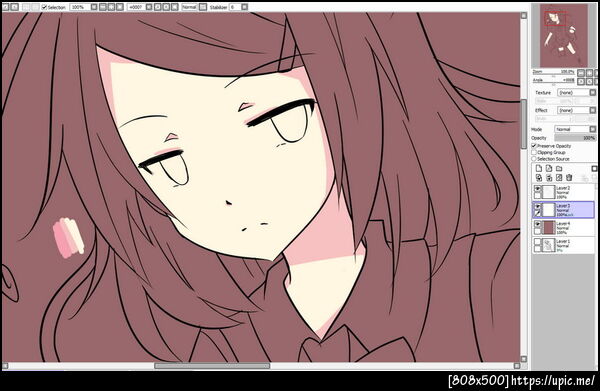Show Layer1 using its visibility box
This screenshot has width=600, height=391.
click(538, 242)
